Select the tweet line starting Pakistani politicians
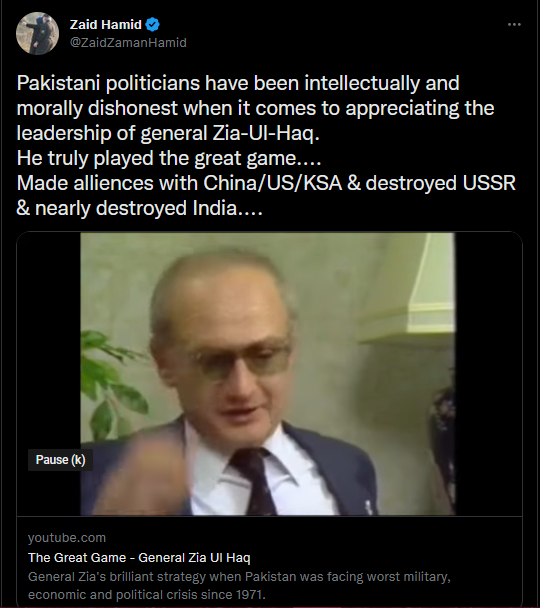The width and height of the screenshot is (540, 608). click(x=238, y=83)
